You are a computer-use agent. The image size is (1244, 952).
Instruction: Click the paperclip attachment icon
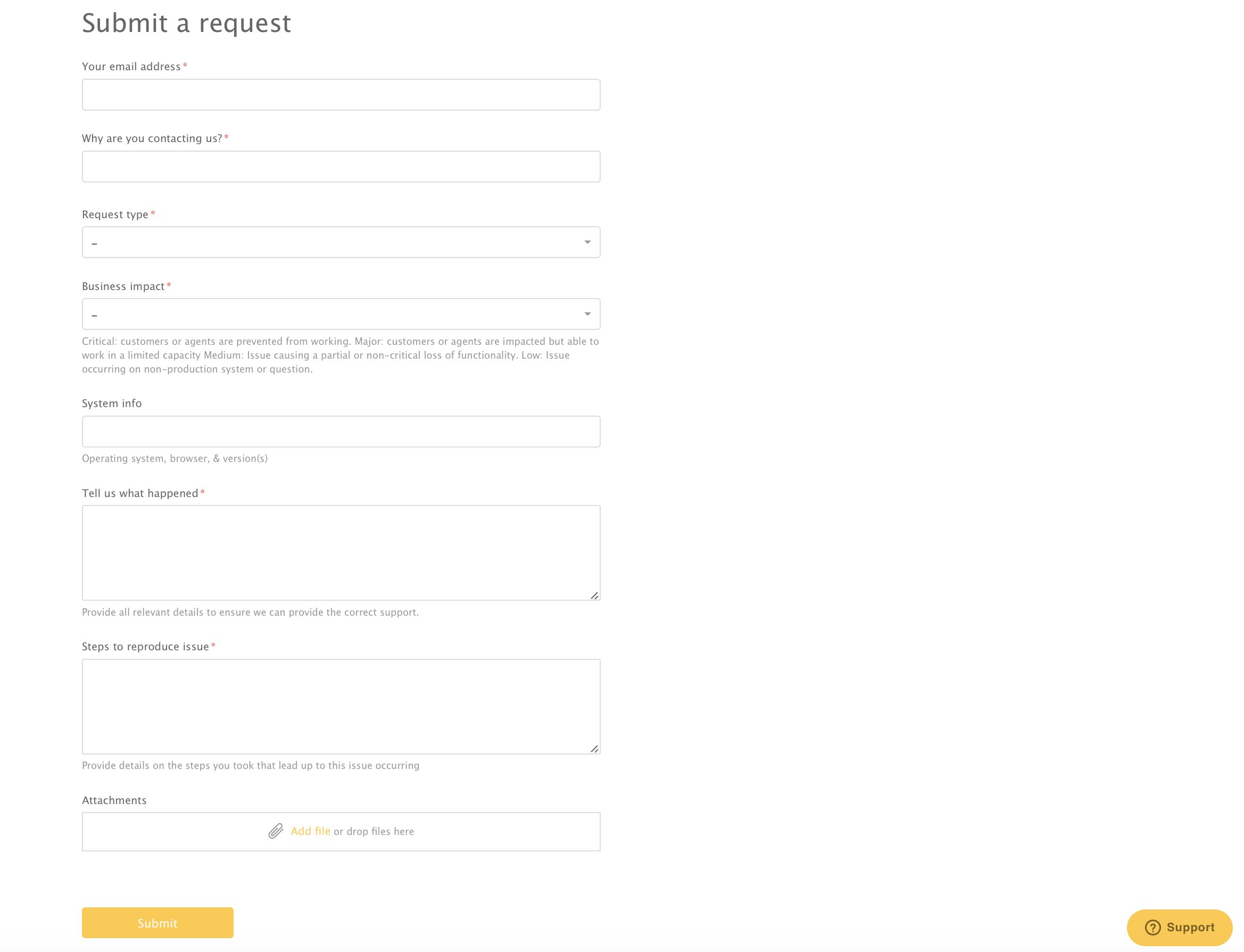(x=276, y=831)
